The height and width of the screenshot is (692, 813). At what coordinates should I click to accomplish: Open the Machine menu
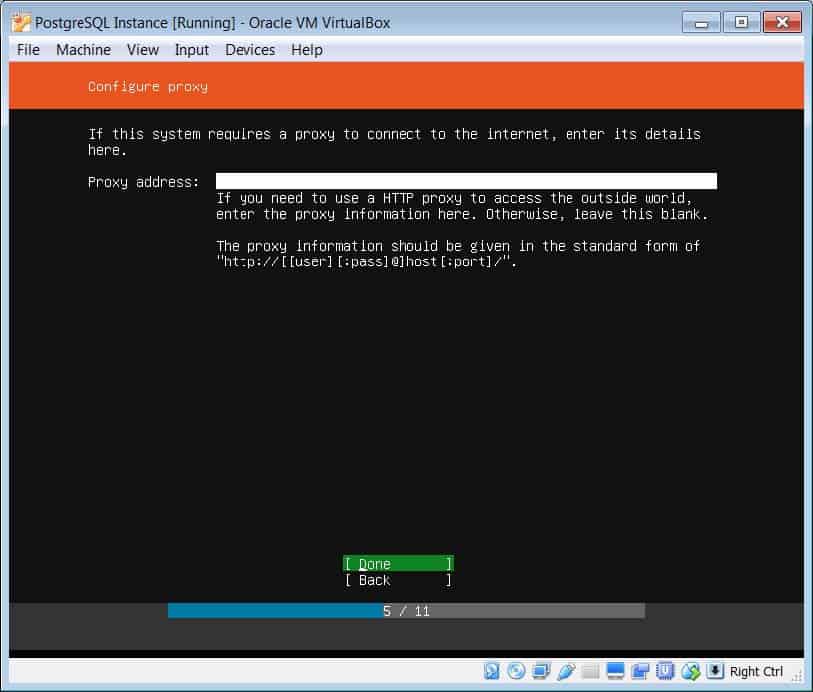83,50
